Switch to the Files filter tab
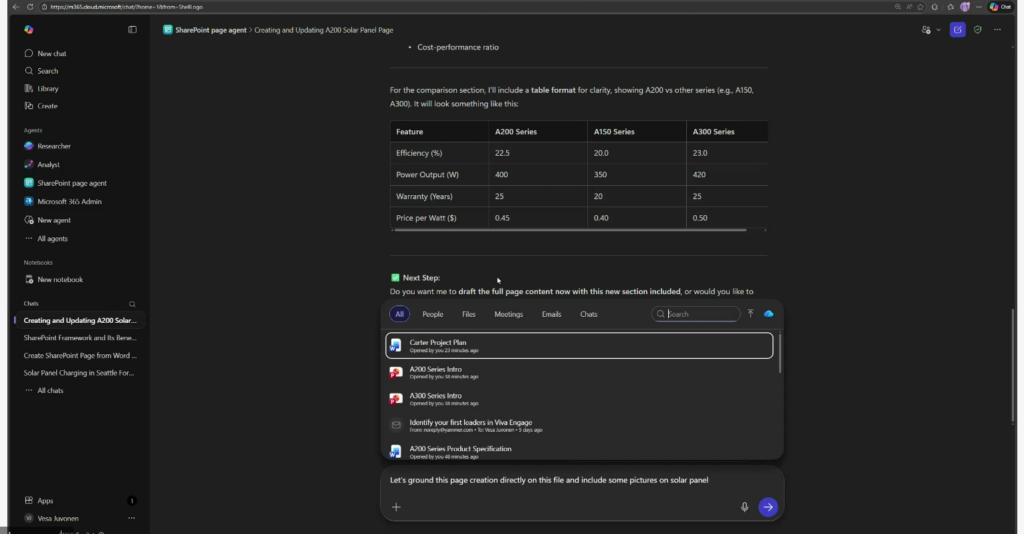The width and height of the screenshot is (1024, 534). point(468,314)
